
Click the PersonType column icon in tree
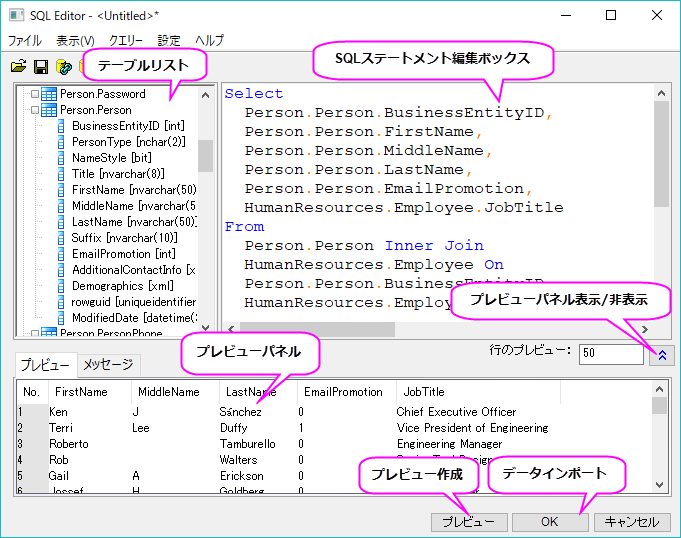tap(61, 142)
